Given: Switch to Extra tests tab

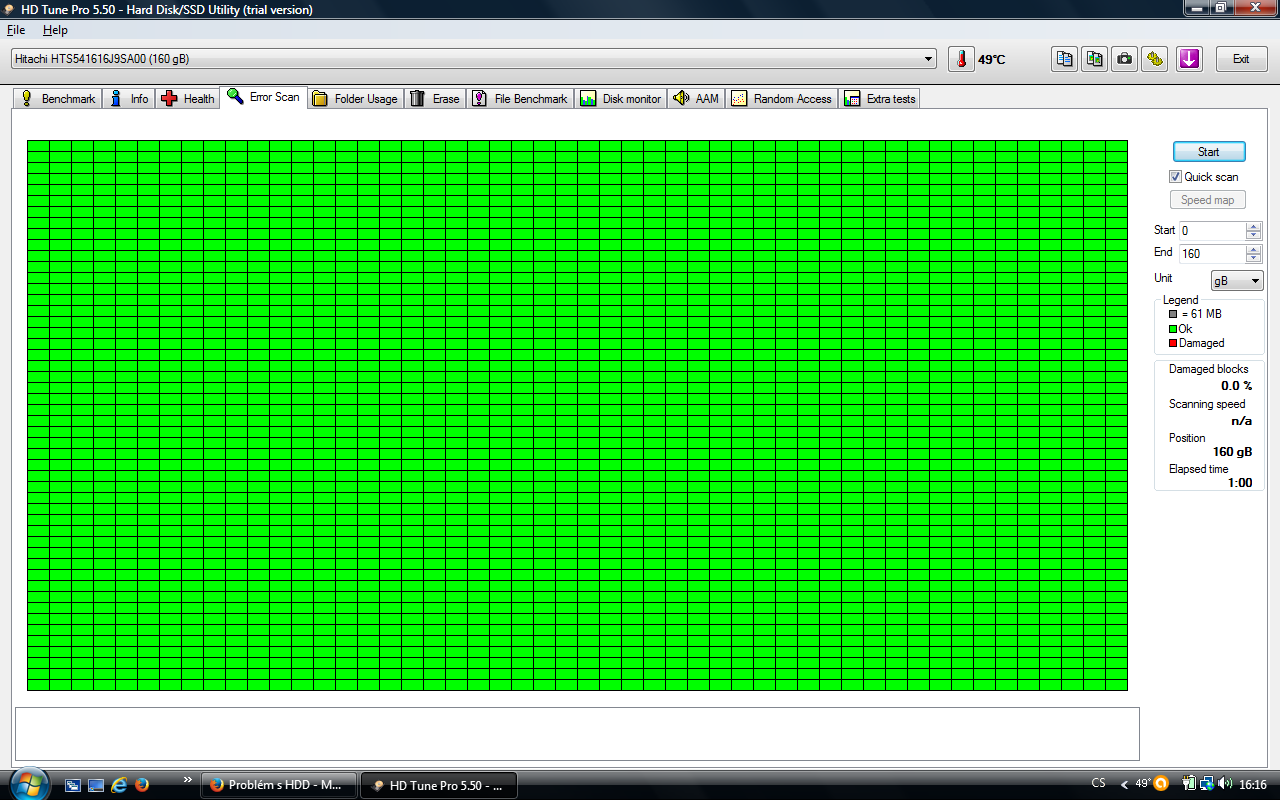Looking at the screenshot, I should pos(880,98).
